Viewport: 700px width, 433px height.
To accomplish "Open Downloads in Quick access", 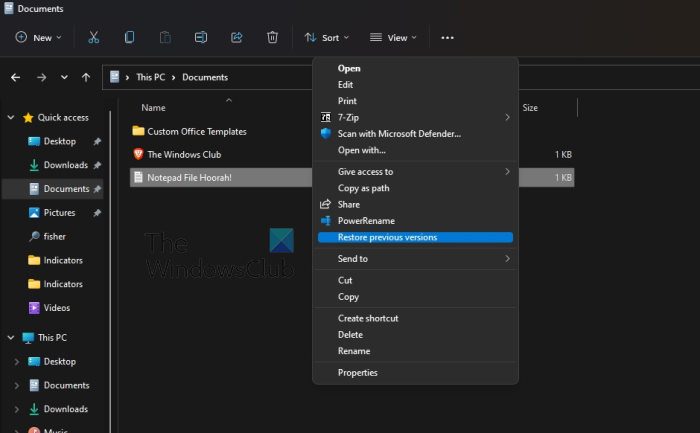I will [65, 165].
